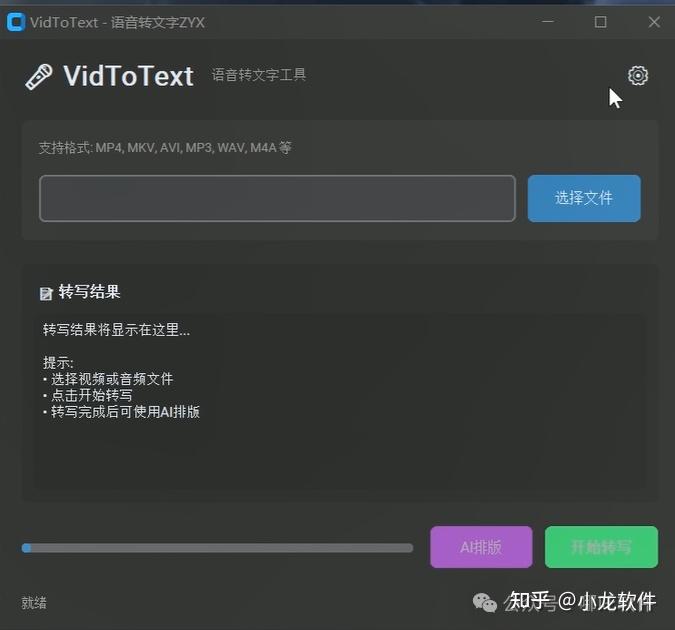Close the VidToText window
Viewport: 675px width, 630px height.
pyautogui.click(x=654, y=22)
